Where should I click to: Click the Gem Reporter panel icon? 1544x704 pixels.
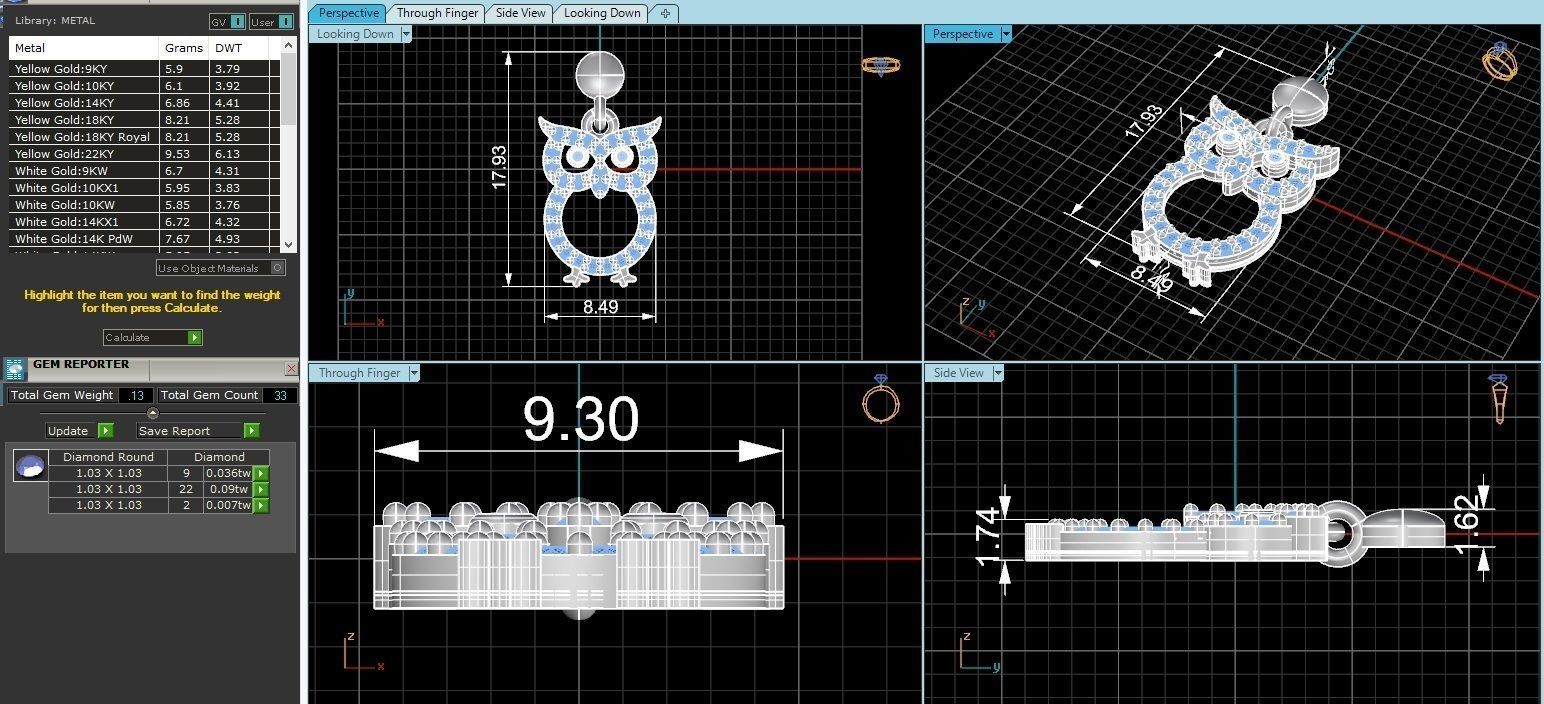click(15, 368)
